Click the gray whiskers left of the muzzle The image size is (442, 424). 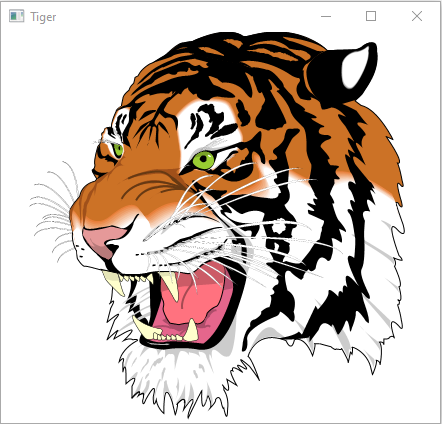[x=53, y=210]
